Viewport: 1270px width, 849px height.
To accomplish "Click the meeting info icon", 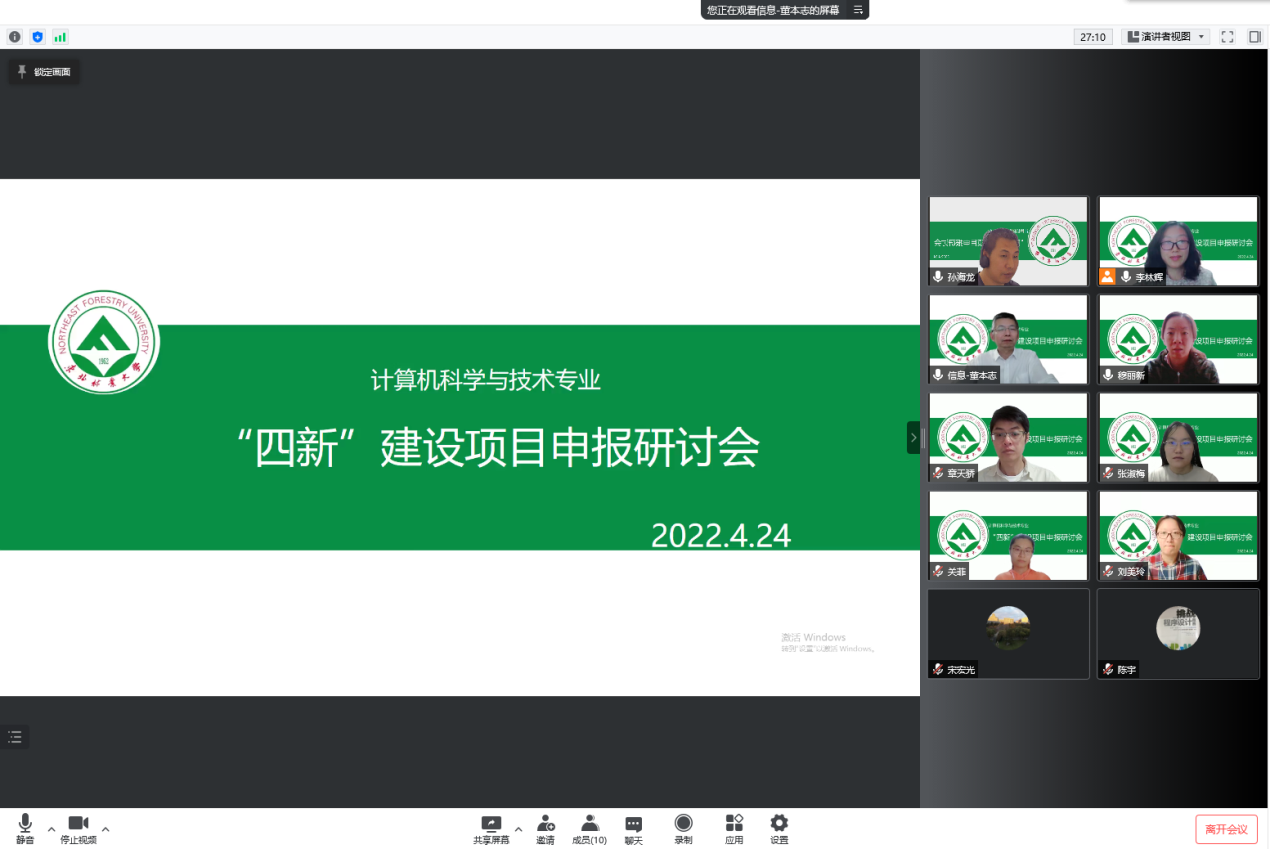I will coord(15,37).
